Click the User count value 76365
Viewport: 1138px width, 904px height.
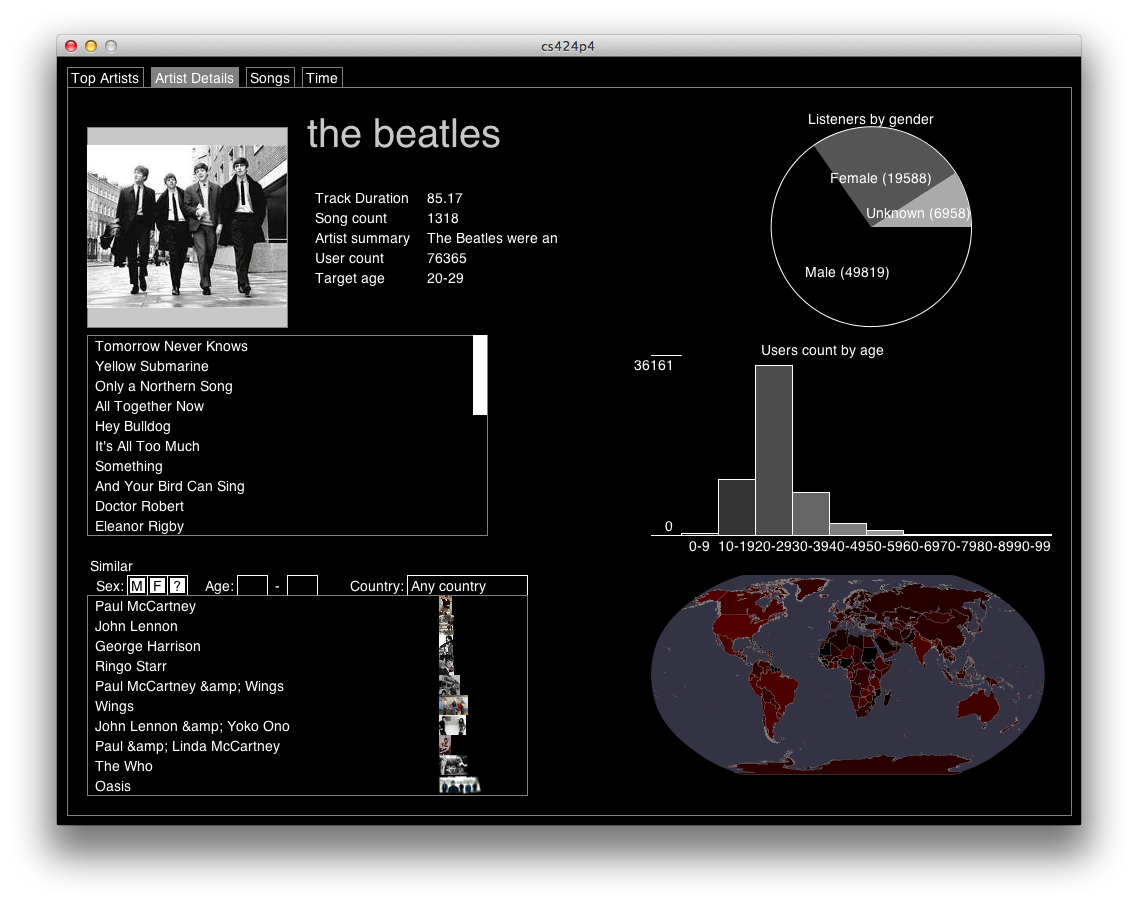point(446,258)
